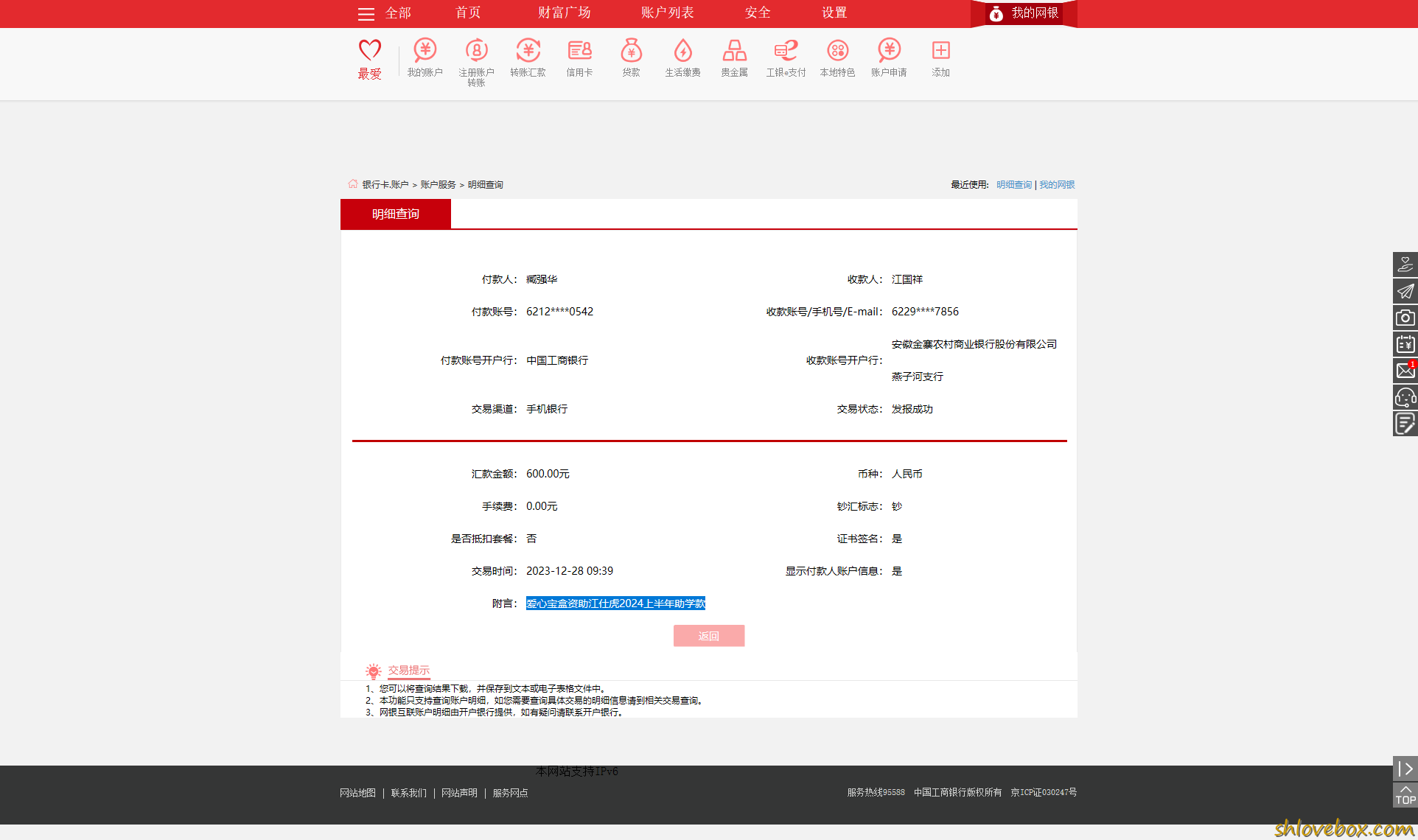The image size is (1418, 840).
Task: Open the 全部 hamburger menu
Action: pos(384,13)
